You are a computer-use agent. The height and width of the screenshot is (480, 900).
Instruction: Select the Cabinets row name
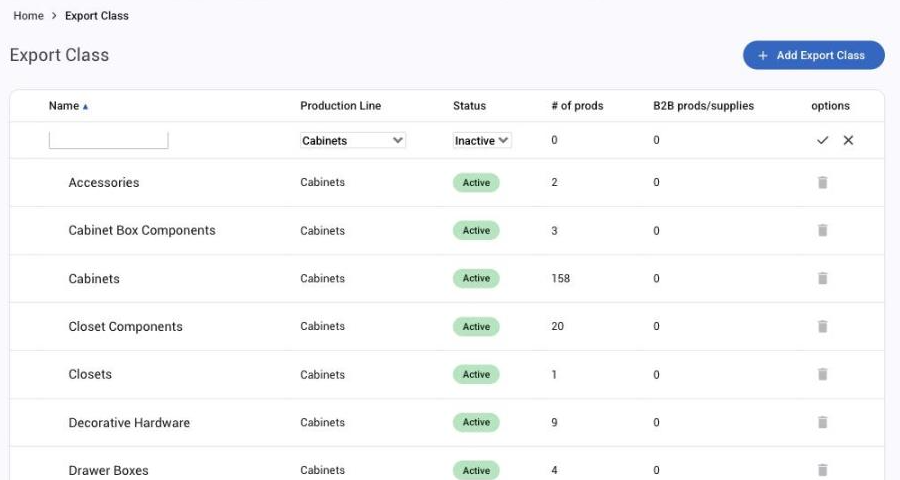pyautogui.click(x=94, y=278)
